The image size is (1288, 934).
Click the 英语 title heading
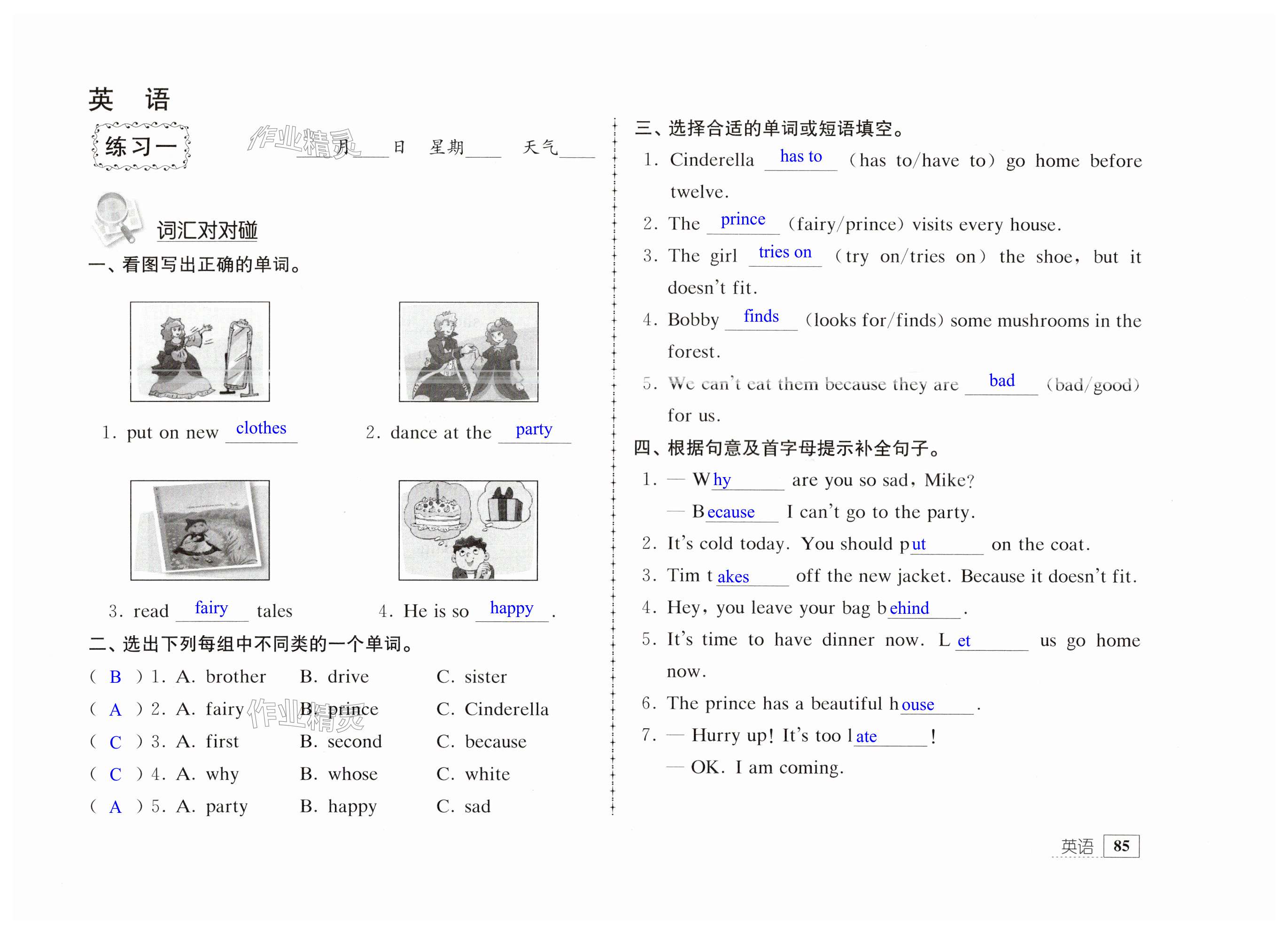(129, 100)
